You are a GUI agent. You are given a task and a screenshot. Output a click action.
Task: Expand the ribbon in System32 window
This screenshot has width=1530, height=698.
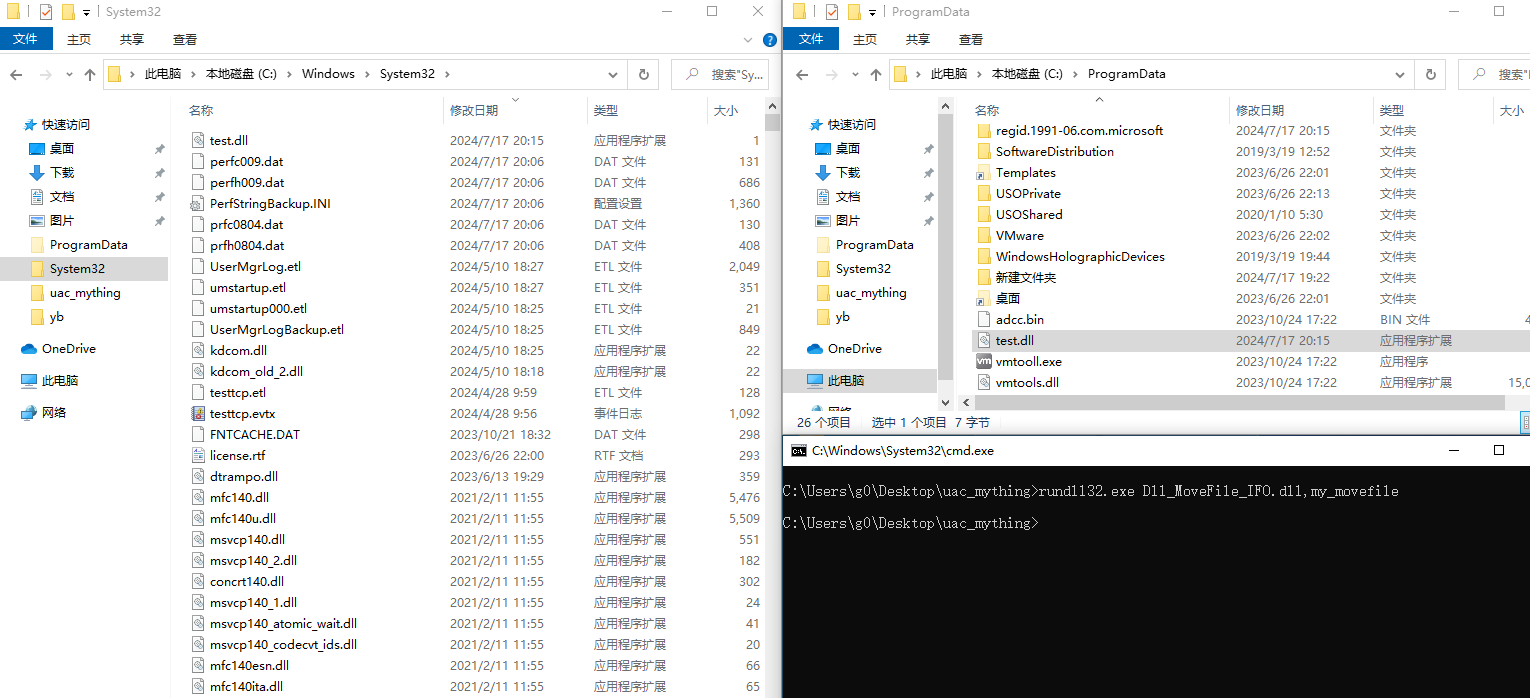click(749, 40)
